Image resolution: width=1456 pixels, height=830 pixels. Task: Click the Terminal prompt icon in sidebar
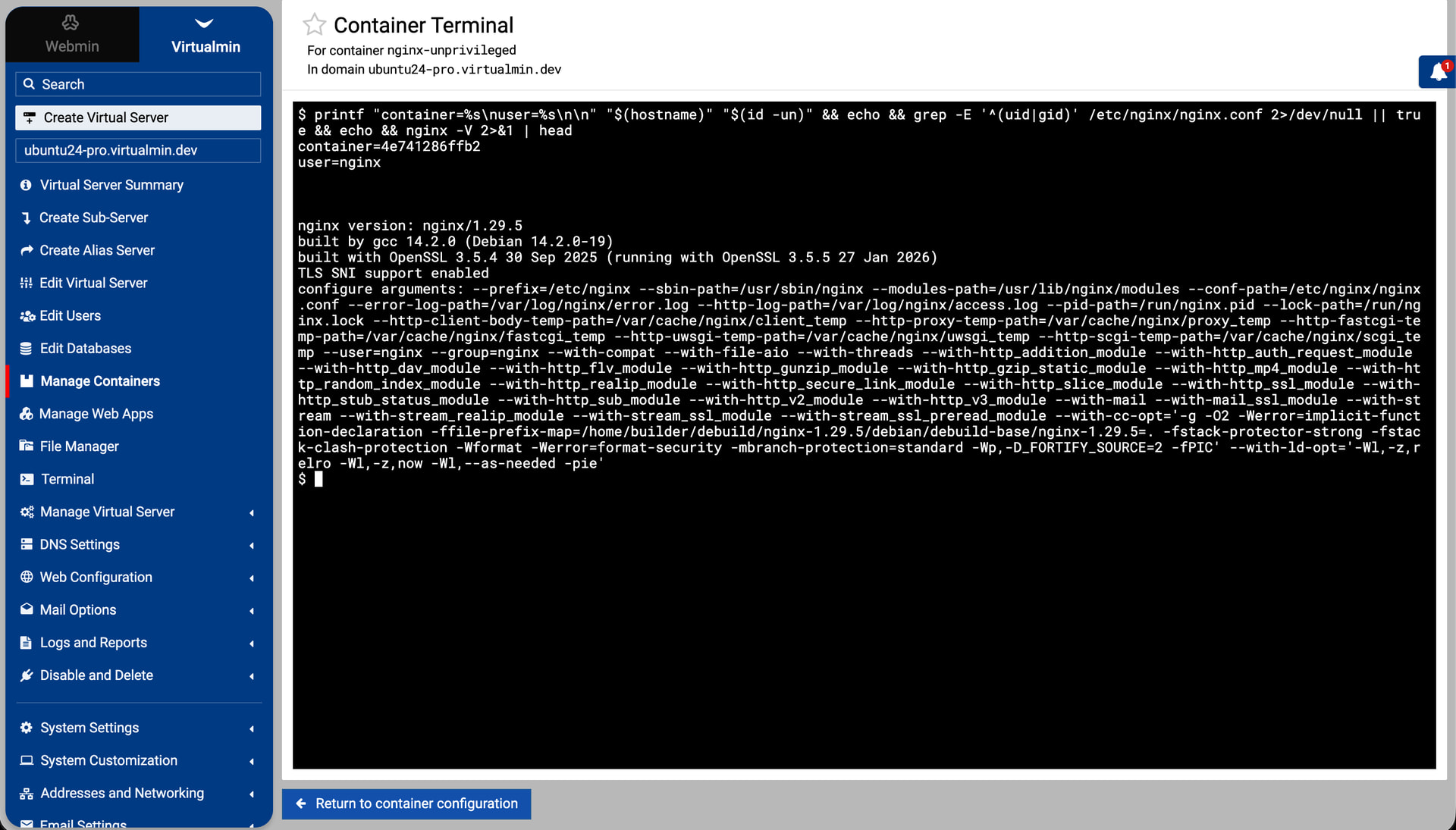[x=27, y=479]
